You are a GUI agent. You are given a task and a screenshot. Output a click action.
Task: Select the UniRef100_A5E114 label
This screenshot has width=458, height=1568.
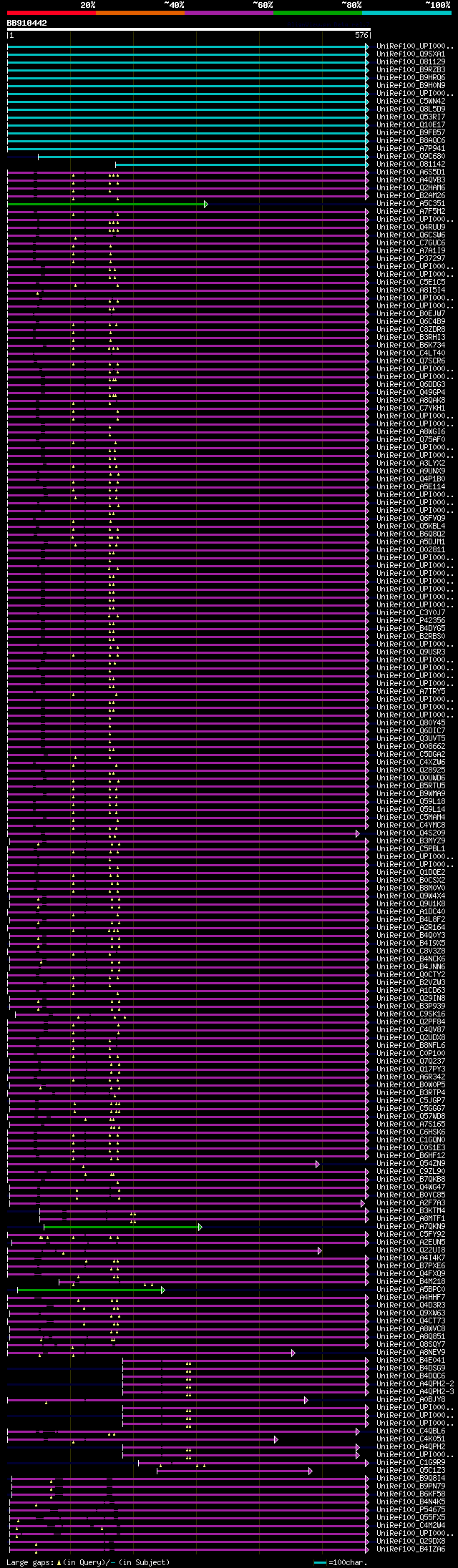(x=411, y=486)
